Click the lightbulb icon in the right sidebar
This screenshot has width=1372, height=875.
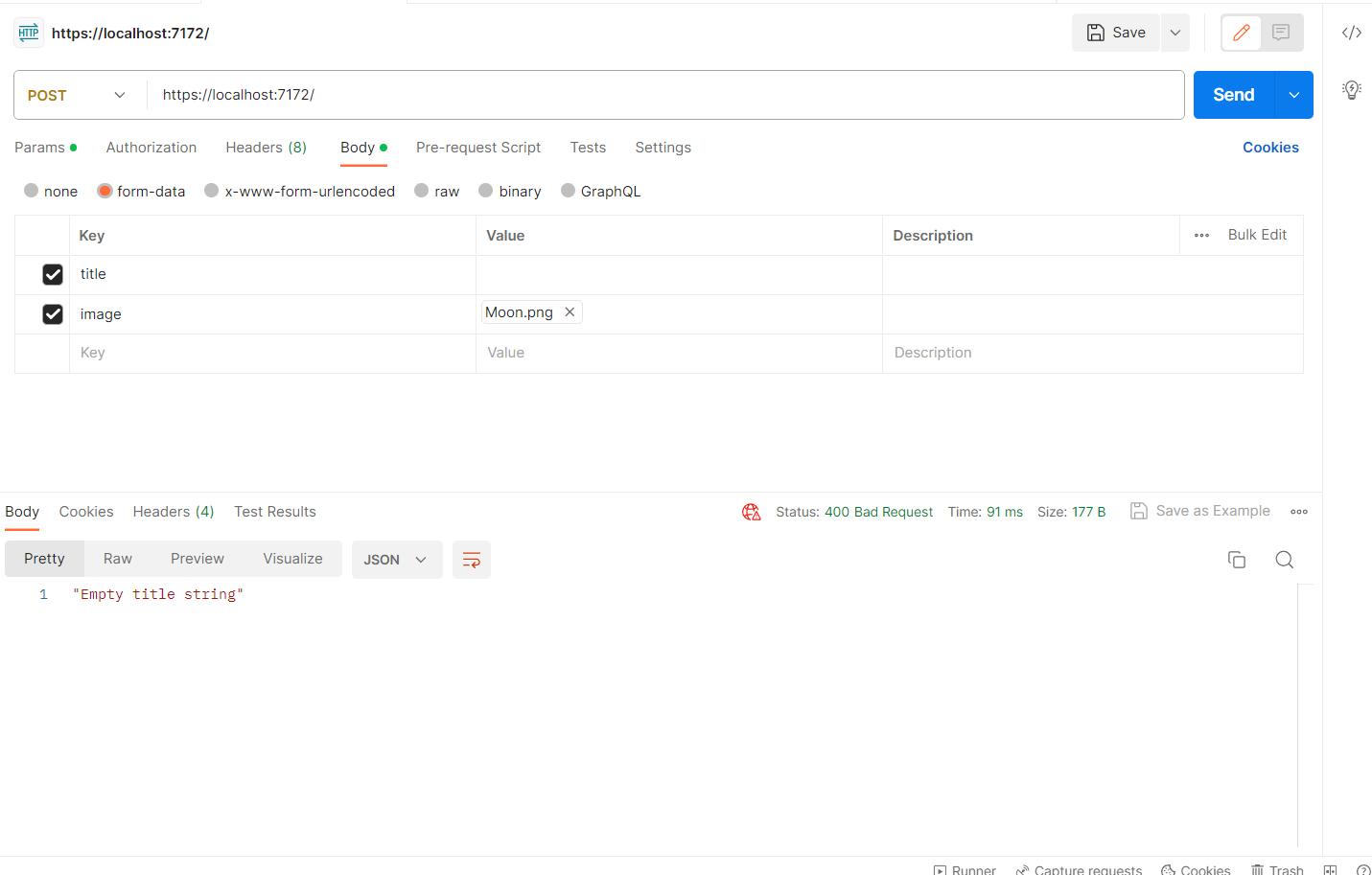tap(1351, 89)
